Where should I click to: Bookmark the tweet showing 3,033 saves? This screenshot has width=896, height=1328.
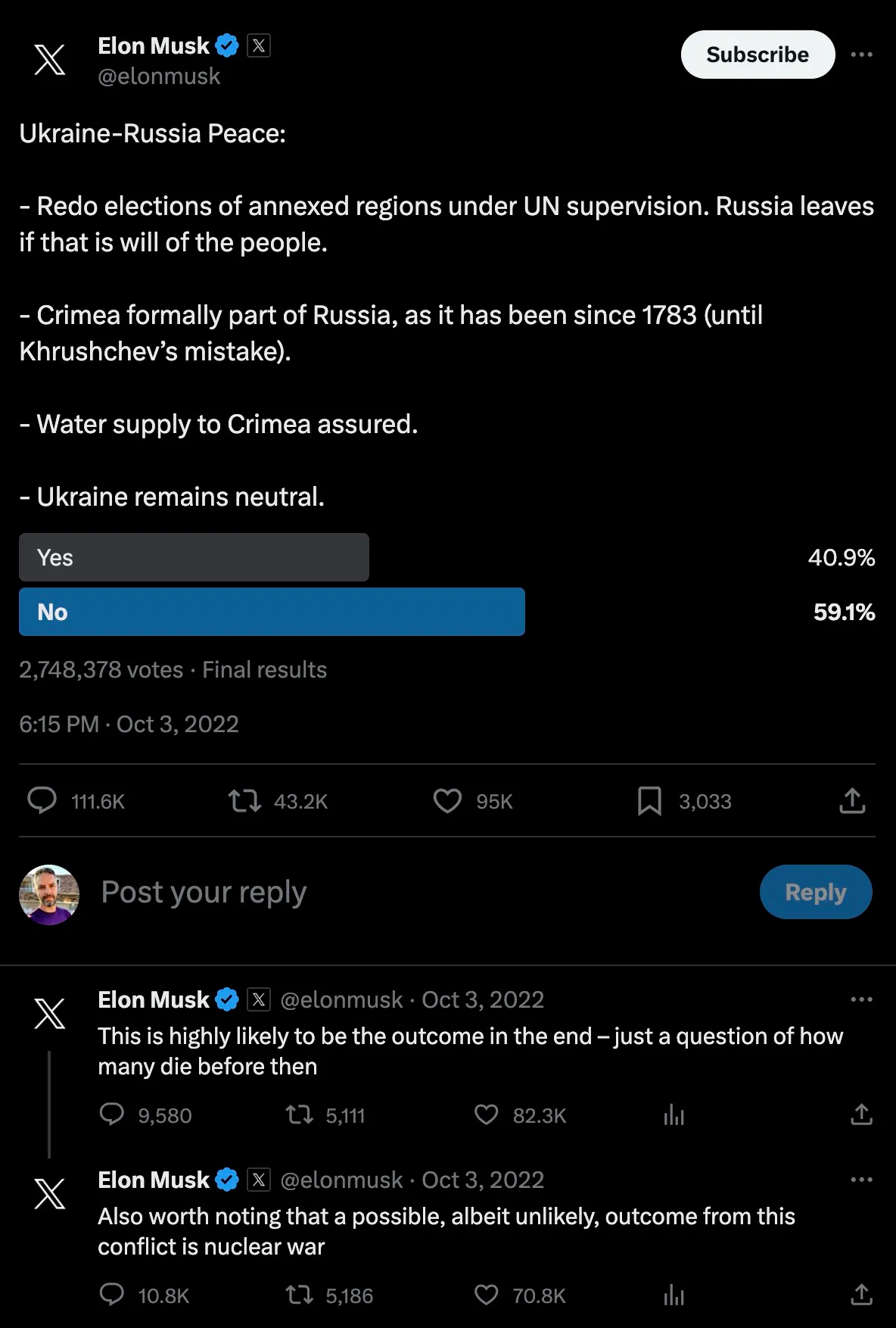coord(650,800)
